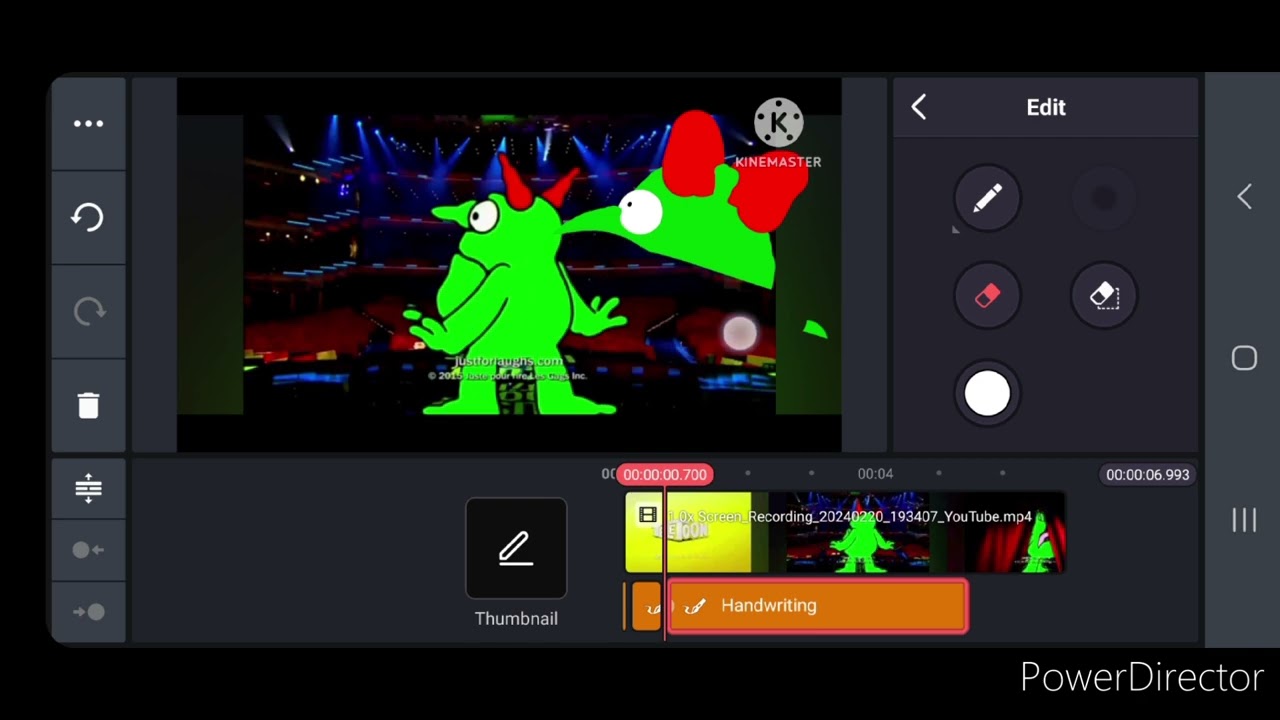The image size is (1280, 720).
Task: Tap the Edit panel title
Action: (x=1046, y=107)
